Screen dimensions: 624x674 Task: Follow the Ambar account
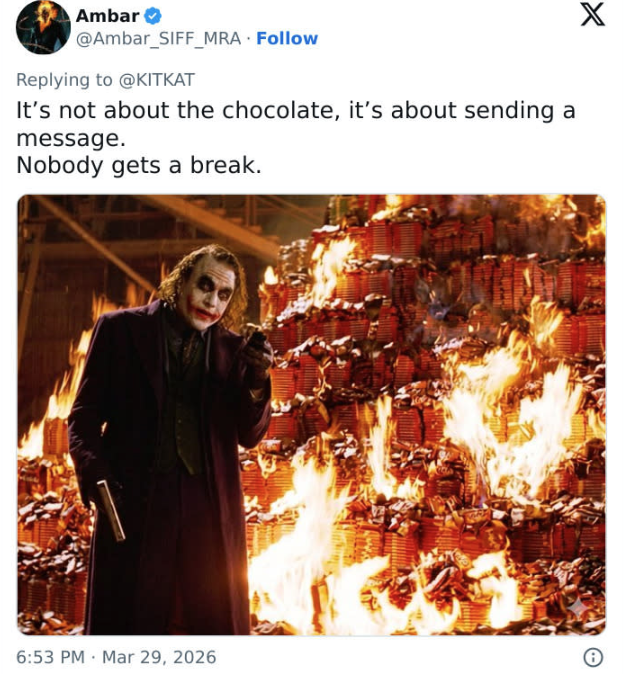pyautogui.click(x=287, y=38)
